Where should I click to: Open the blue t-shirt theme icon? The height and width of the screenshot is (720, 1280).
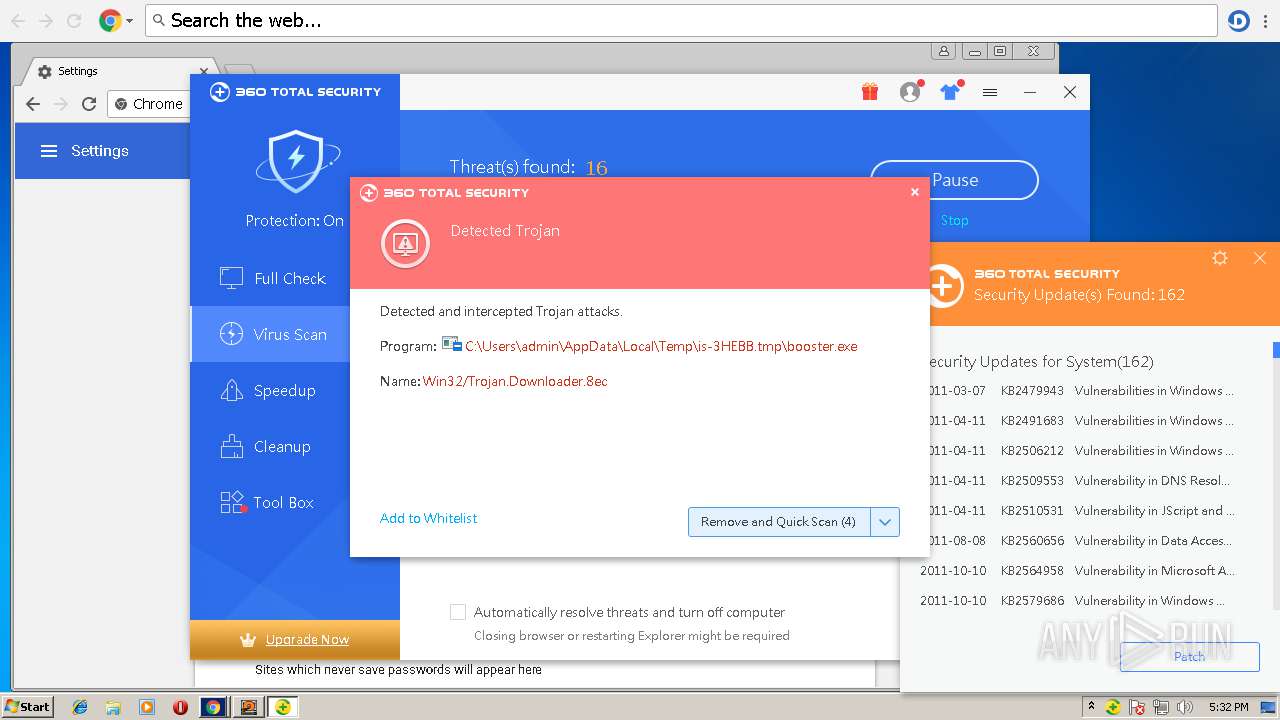(x=950, y=92)
